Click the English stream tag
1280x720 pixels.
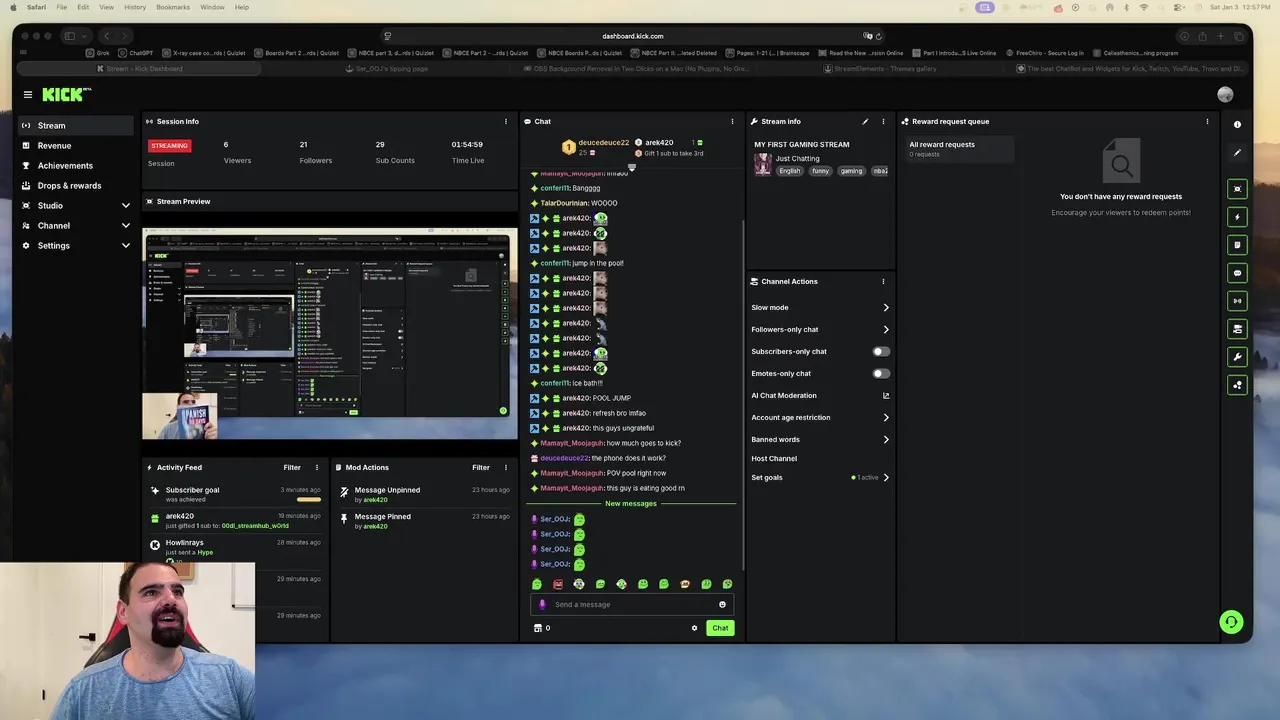tap(790, 171)
